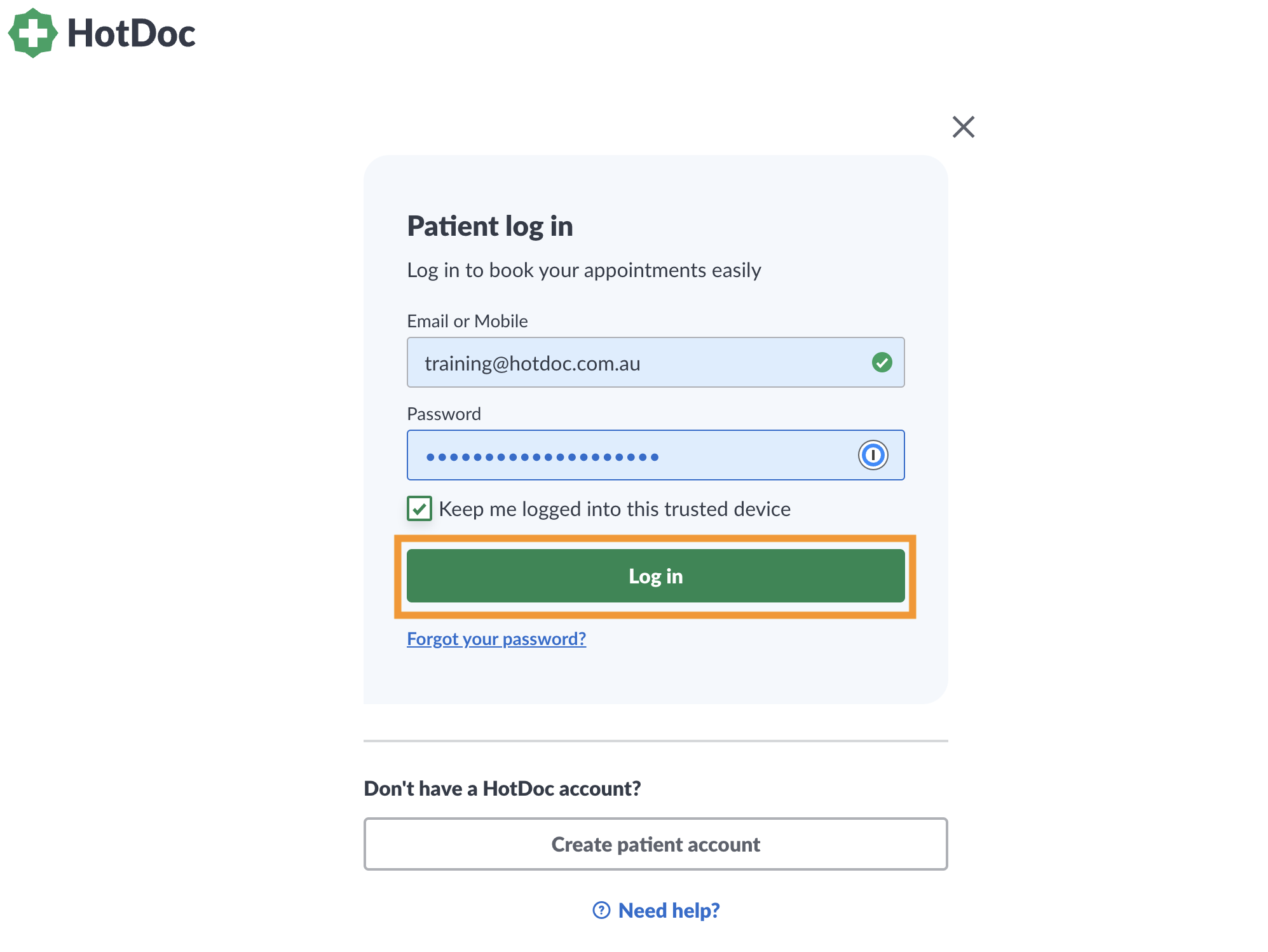This screenshot has width=1268, height=952.
Task: Focus the Email or Mobile input field
Action: pyautogui.click(x=655, y=362)
